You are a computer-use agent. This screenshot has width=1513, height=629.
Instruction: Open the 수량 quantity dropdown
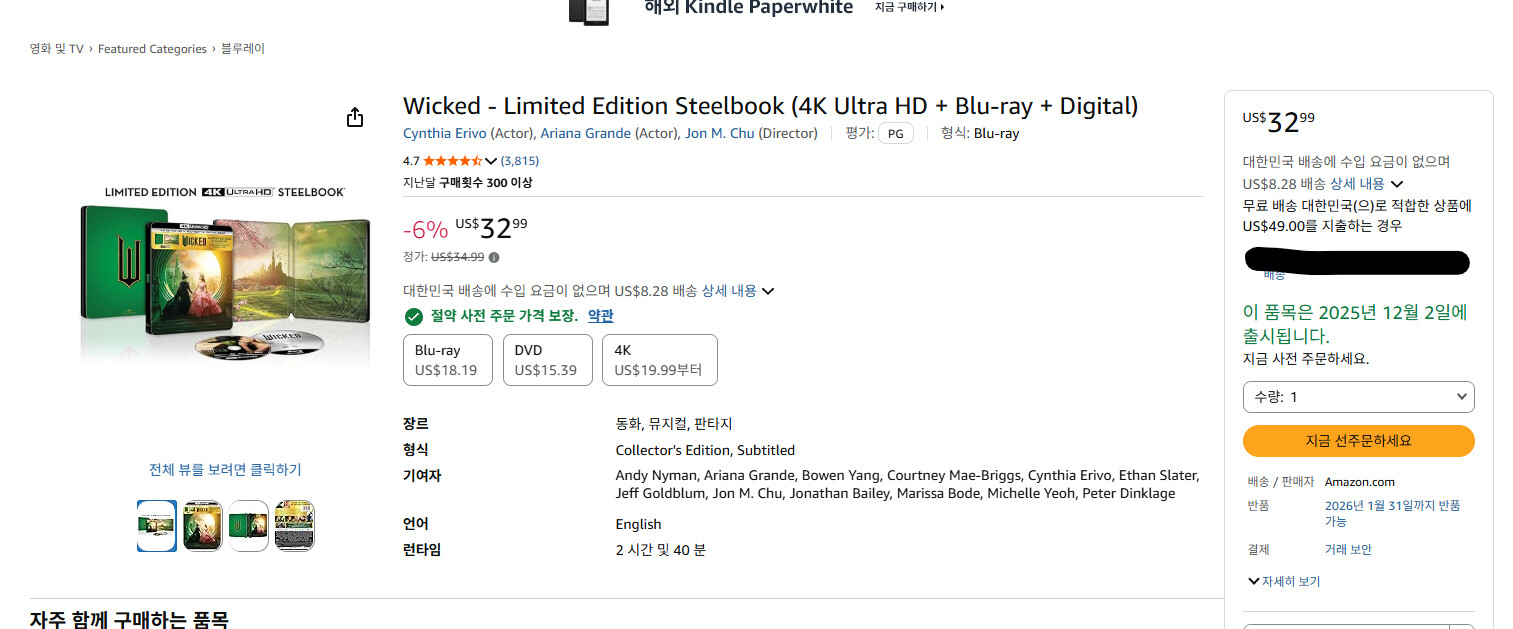click(1358, 397)
